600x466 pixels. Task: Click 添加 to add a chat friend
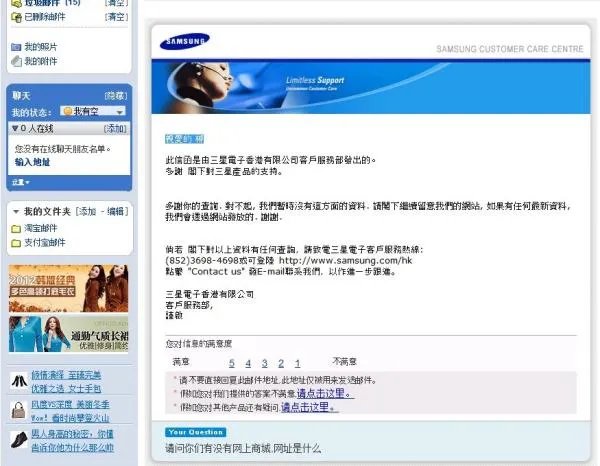pos(115,129)
